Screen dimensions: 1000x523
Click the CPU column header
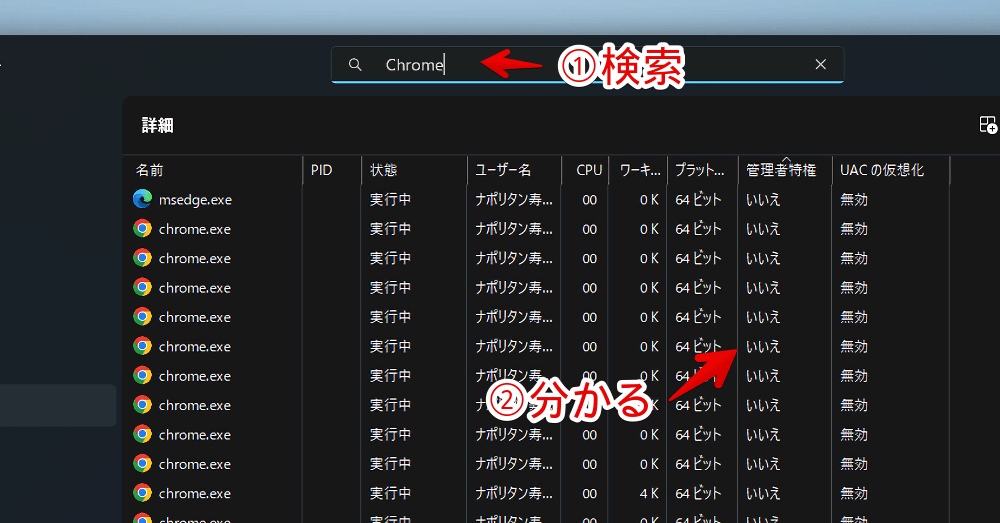[589, 171]
